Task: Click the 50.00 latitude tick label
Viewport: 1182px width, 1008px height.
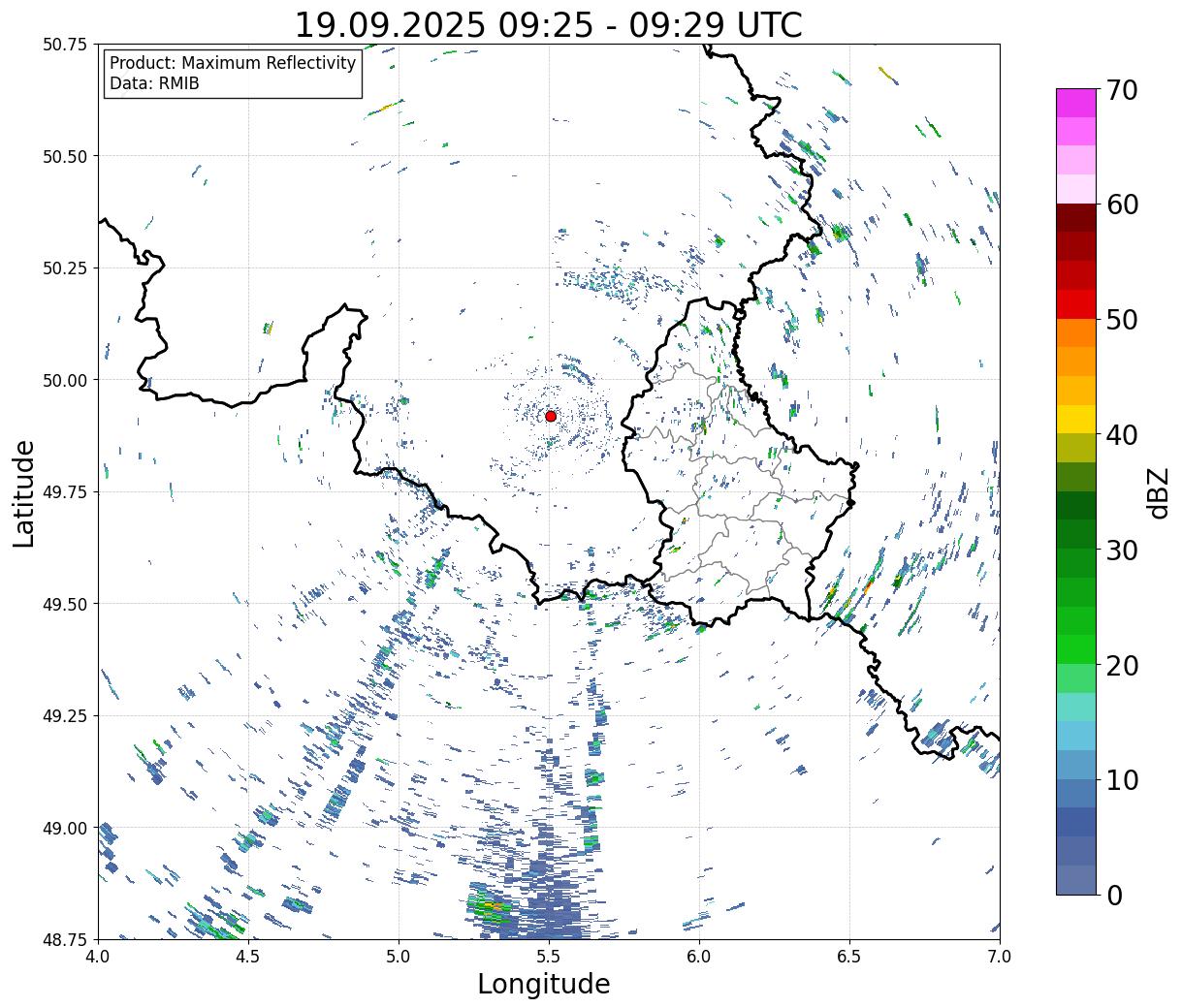Action: pos(67,380)
